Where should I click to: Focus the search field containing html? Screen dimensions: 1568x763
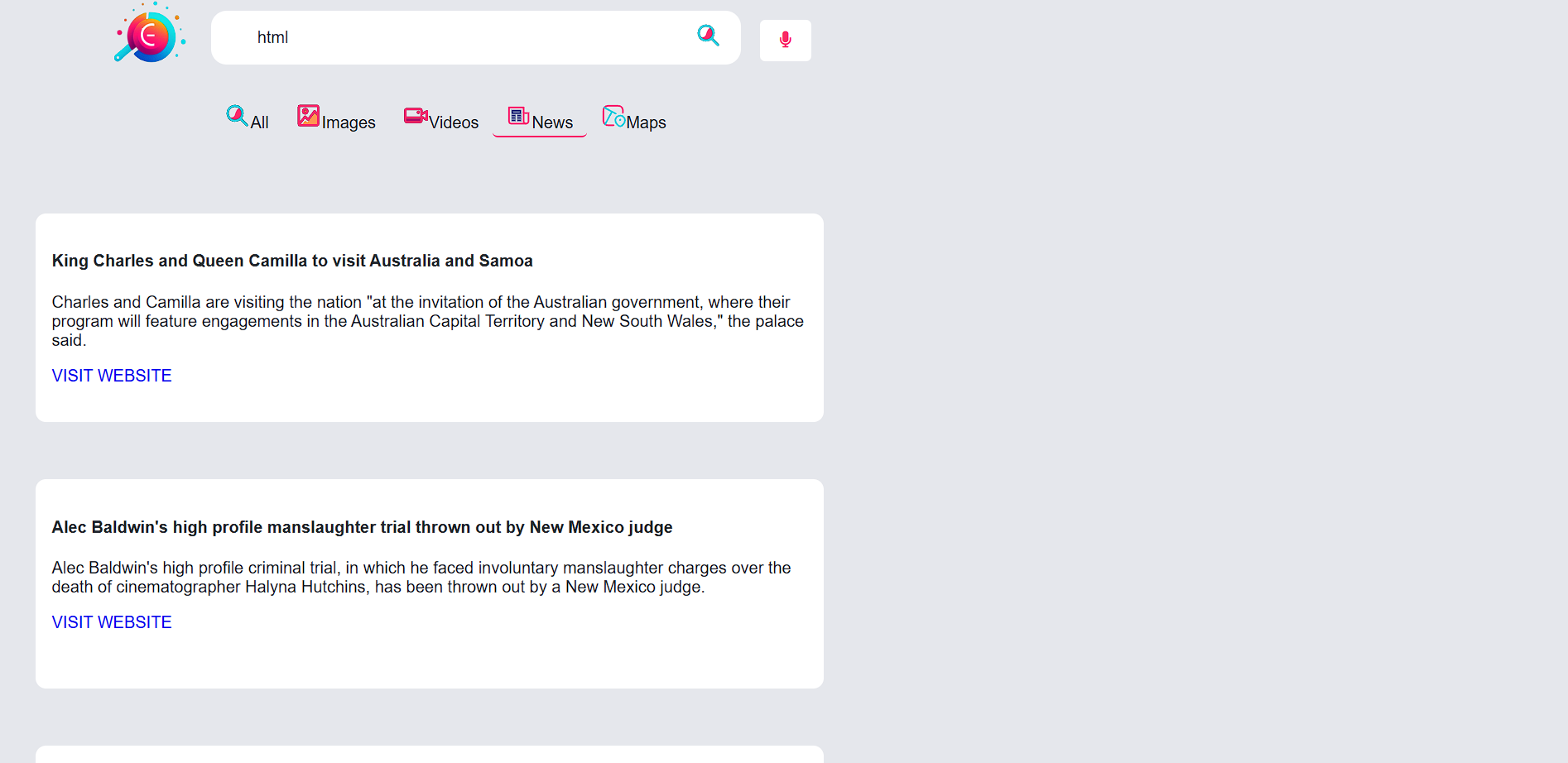tap(475, 37)
